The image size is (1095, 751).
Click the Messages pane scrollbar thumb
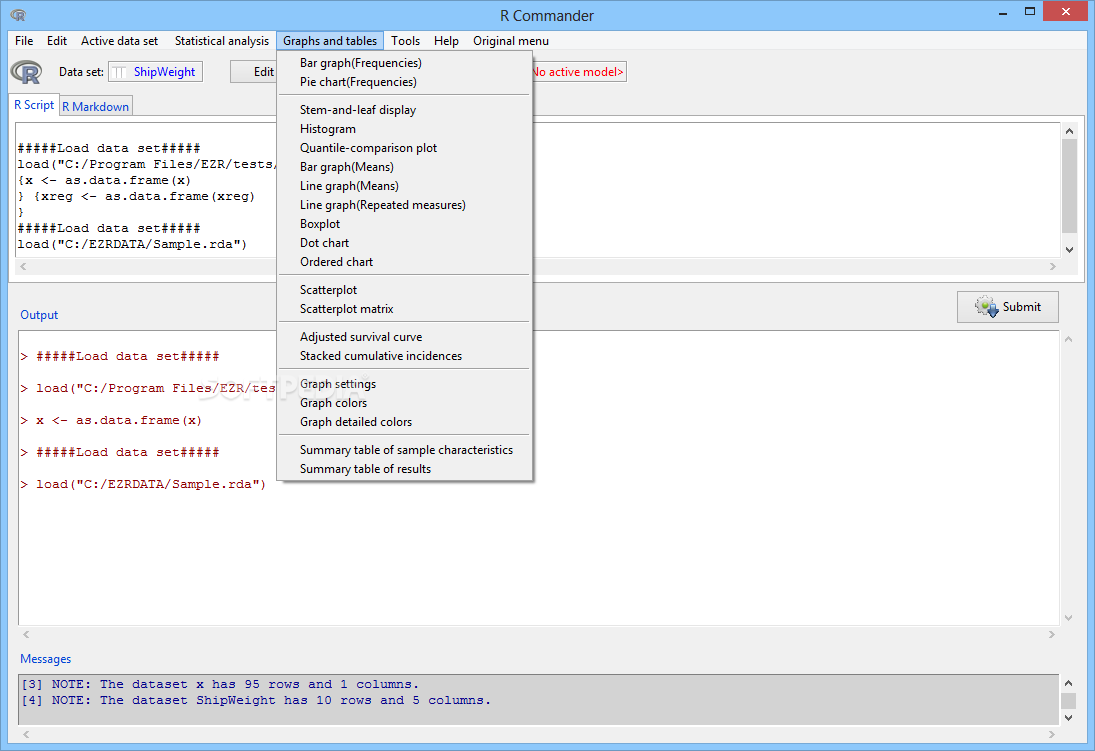pyautogui.click(x=1068, y=700)
